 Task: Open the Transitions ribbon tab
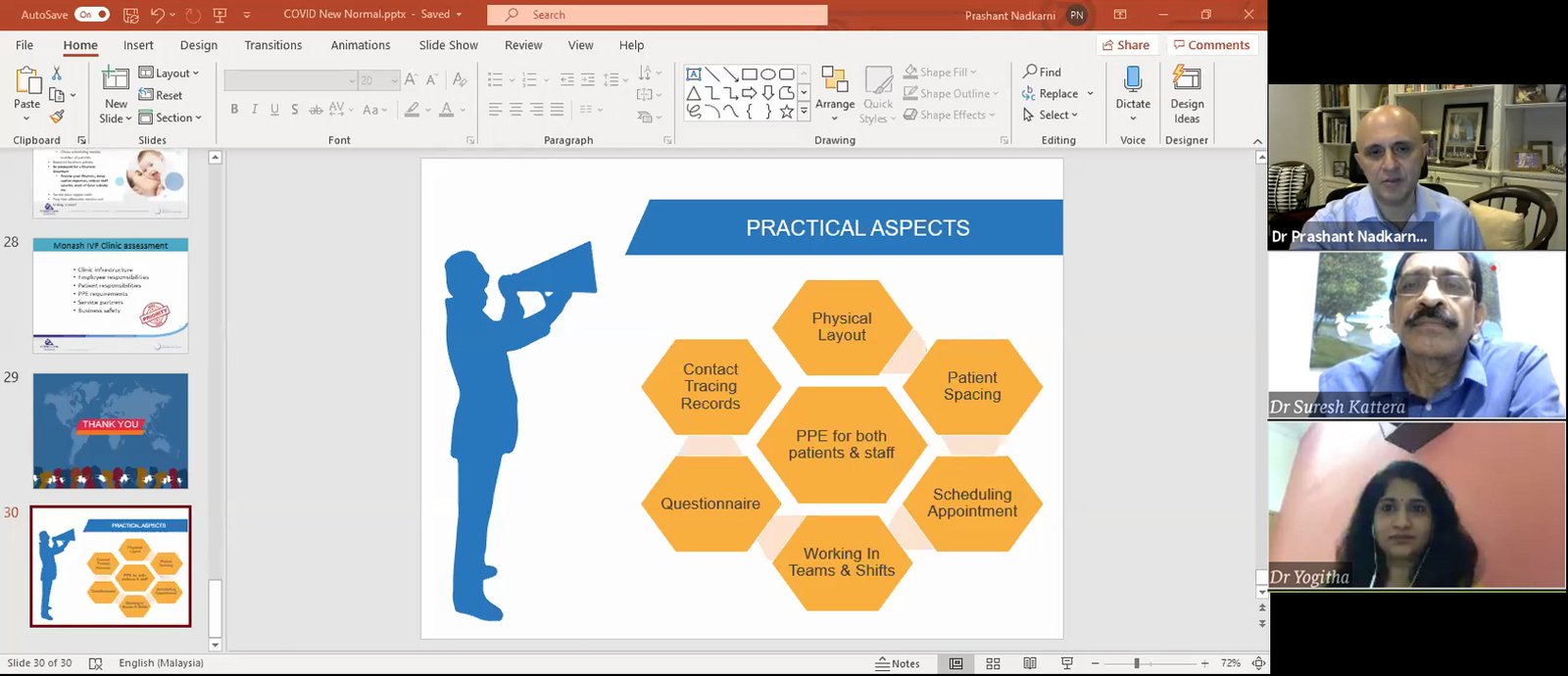tap(272, 45)
